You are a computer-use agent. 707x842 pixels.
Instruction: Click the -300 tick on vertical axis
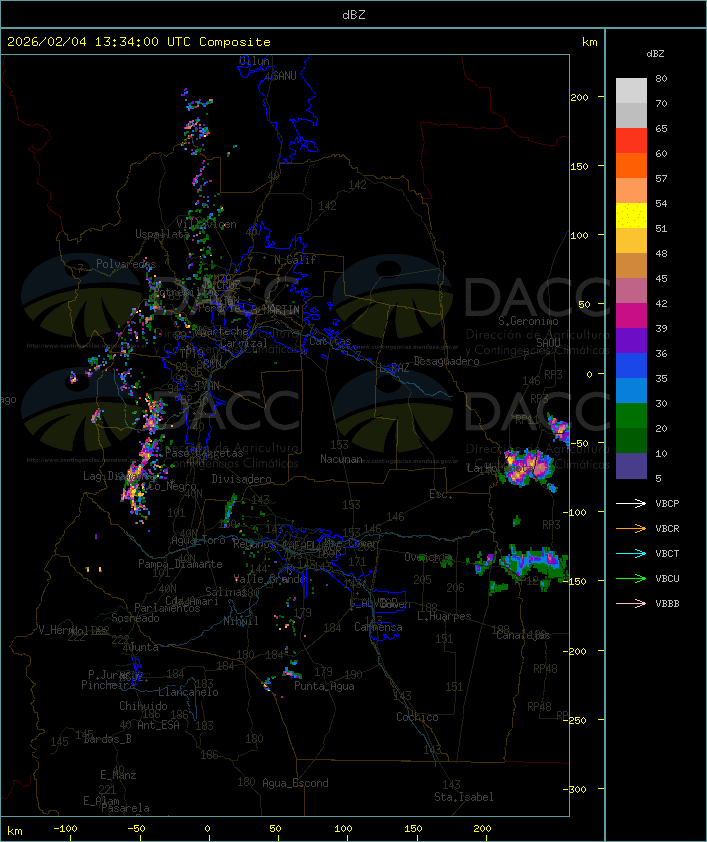click(x=578, y=789)
